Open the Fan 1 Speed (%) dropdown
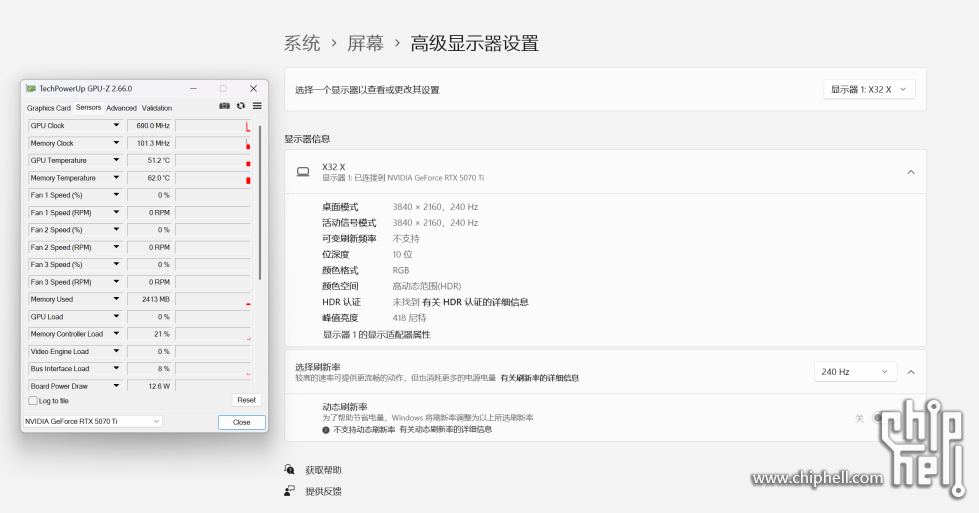 (116, 195)
